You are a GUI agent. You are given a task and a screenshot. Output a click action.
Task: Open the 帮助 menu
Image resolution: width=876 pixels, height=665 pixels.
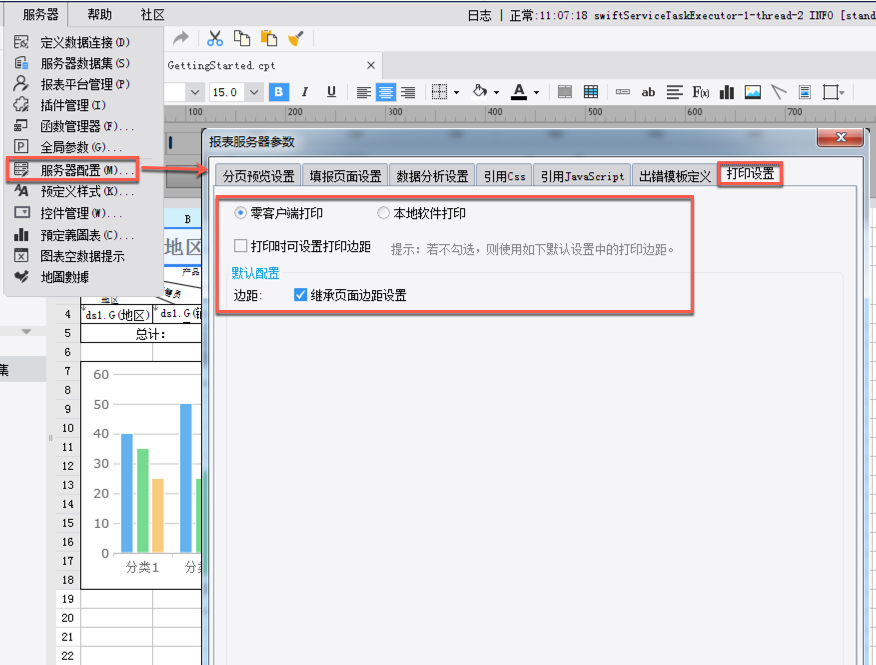[99, 15]
